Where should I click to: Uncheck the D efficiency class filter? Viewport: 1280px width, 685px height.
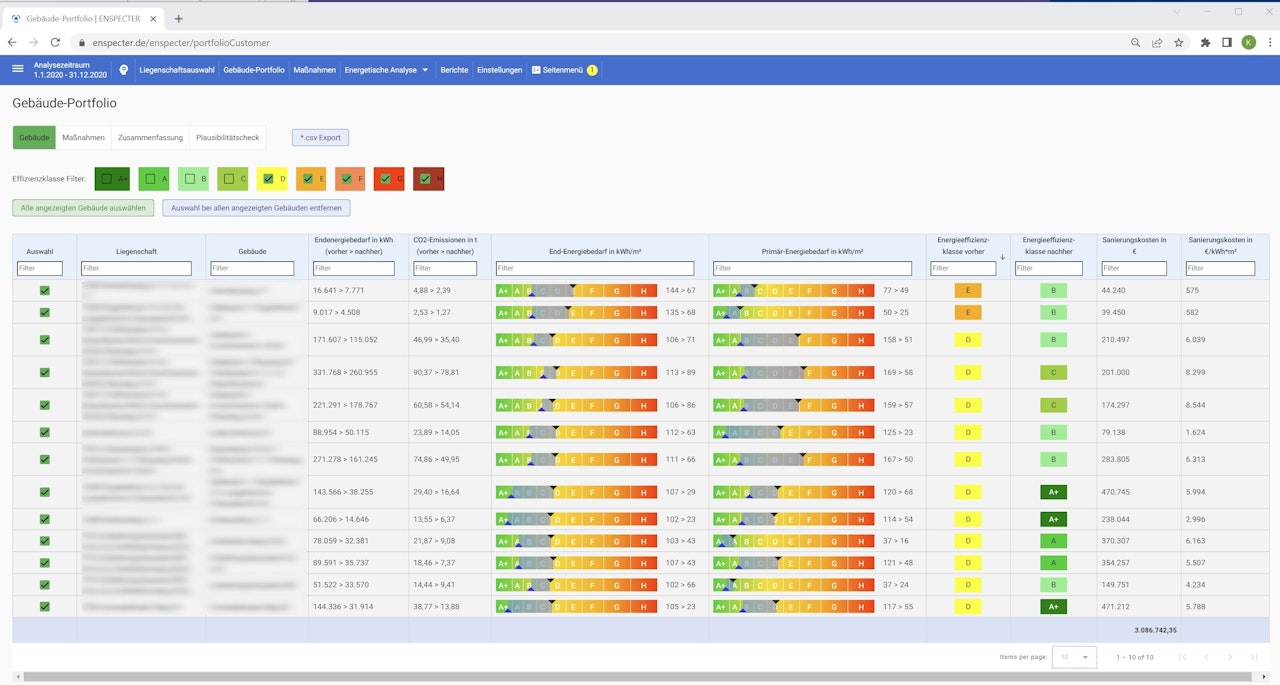pos(267,179)
